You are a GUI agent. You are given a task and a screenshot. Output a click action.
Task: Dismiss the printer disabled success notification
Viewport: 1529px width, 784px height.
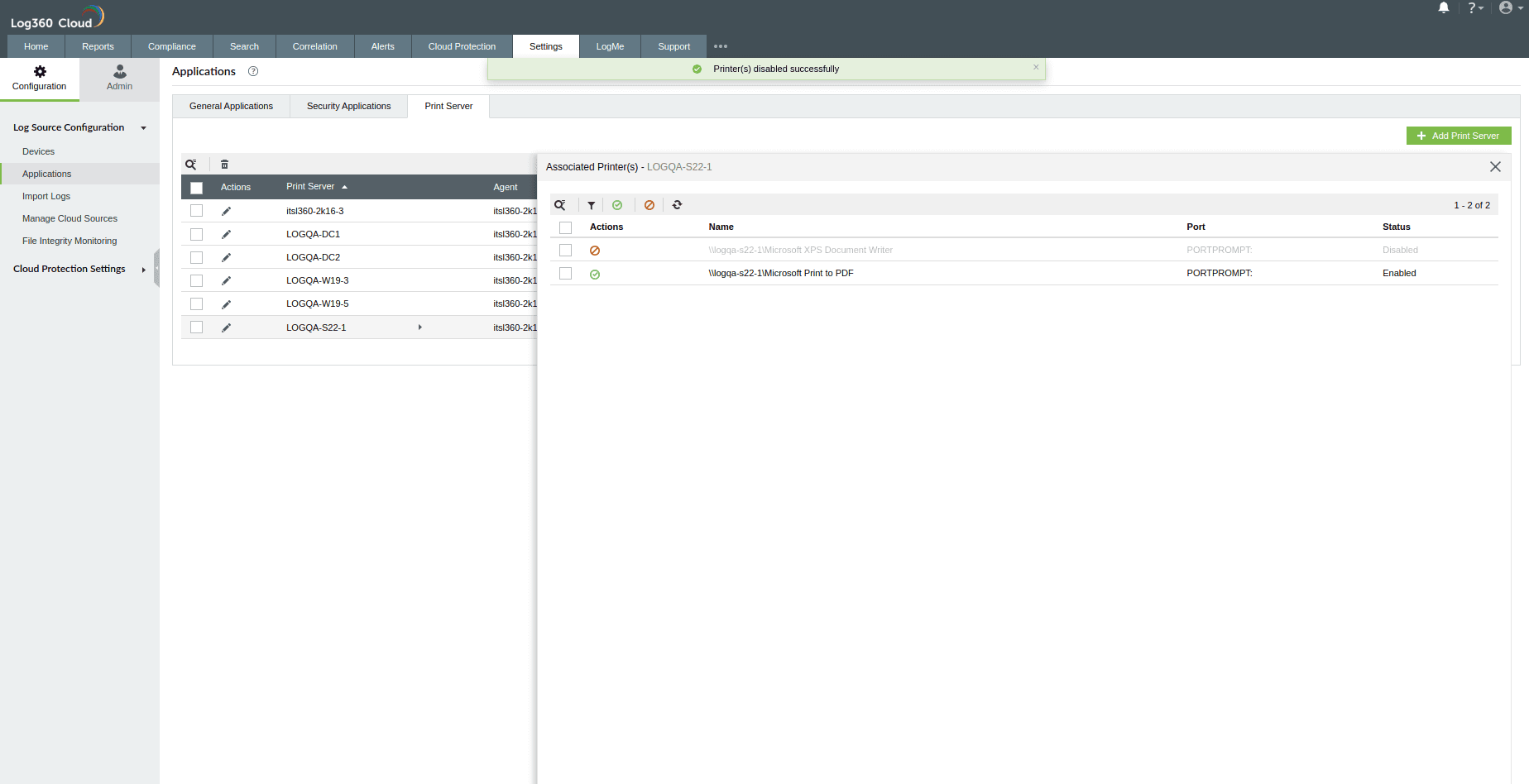click(1036, 67)
